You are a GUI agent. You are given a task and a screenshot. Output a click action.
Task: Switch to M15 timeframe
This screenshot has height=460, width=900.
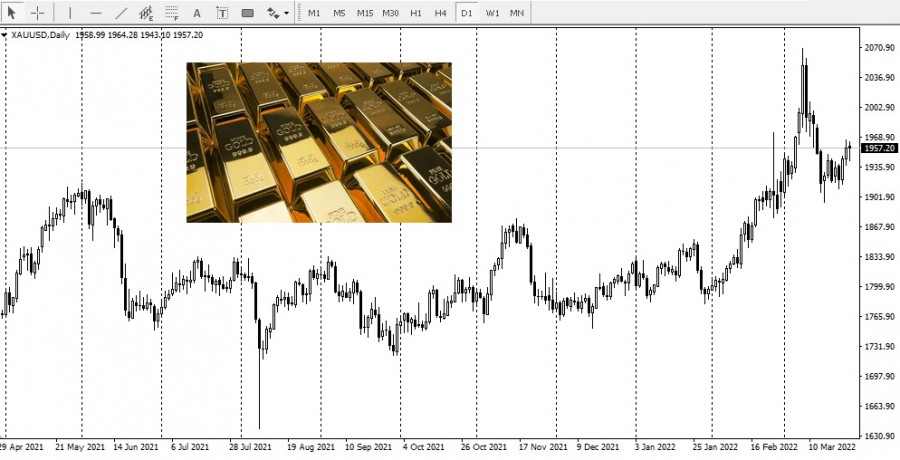click(364, 13)
